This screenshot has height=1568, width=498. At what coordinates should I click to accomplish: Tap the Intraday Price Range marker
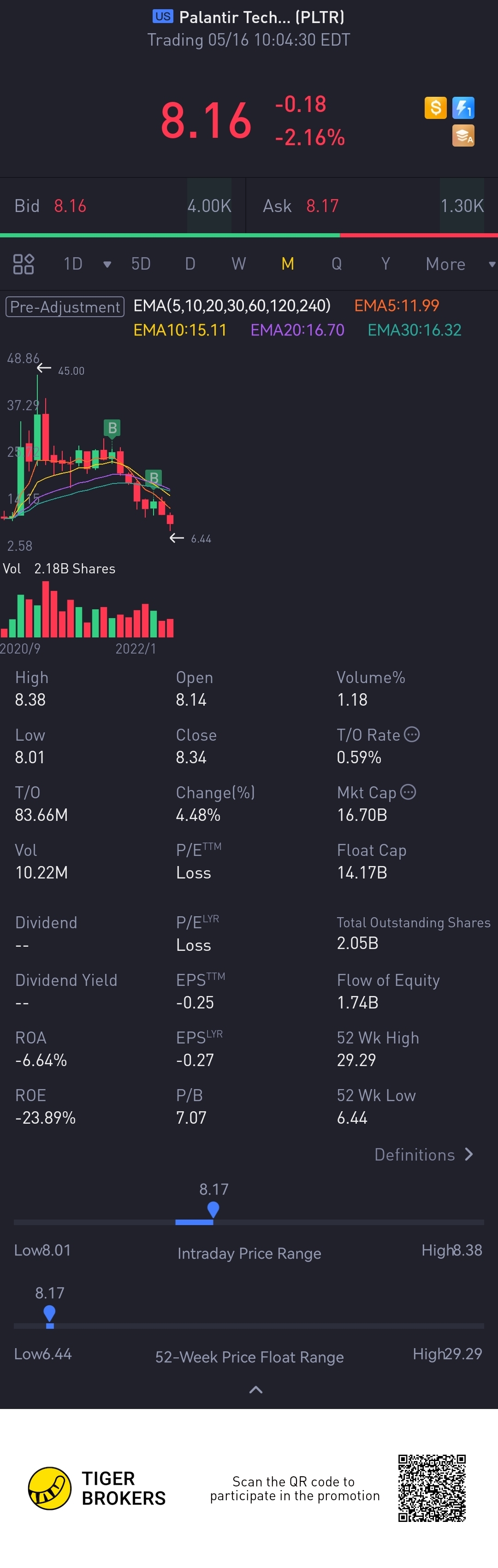[x=213, y=1209]
